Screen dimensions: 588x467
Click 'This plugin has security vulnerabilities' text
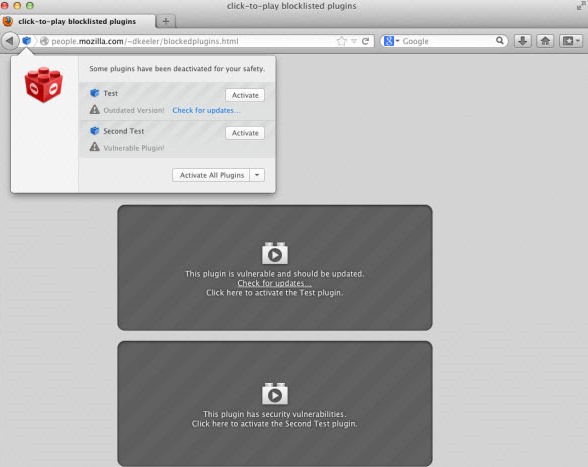tap(274, 414)
